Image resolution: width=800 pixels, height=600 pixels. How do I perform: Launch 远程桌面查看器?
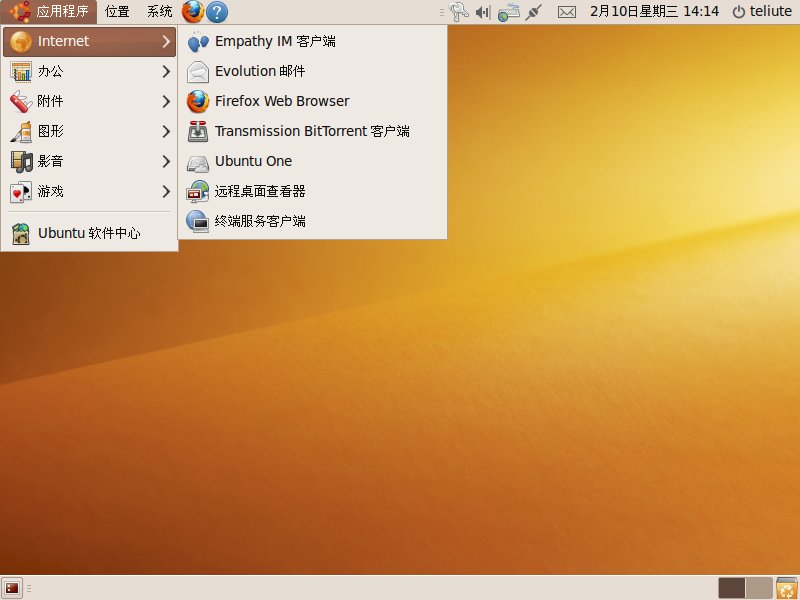coord(312,192)
